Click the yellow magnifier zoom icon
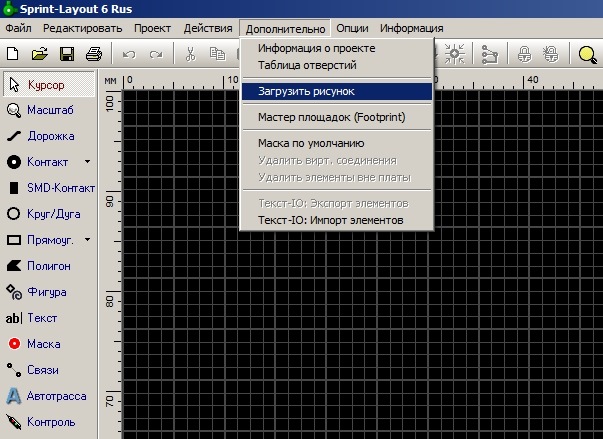 coord(588,55)
